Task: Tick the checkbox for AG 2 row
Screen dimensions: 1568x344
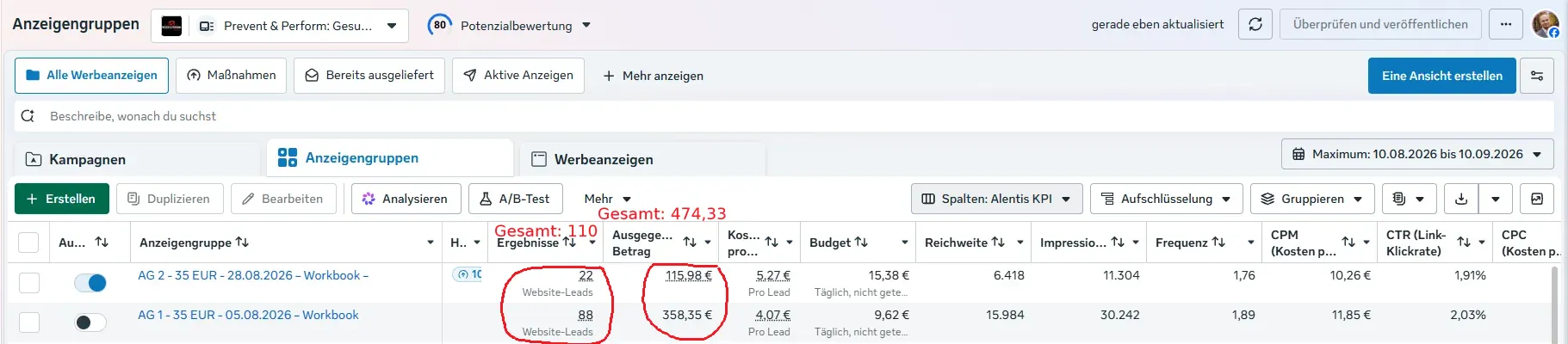Action: pos(29,282)
